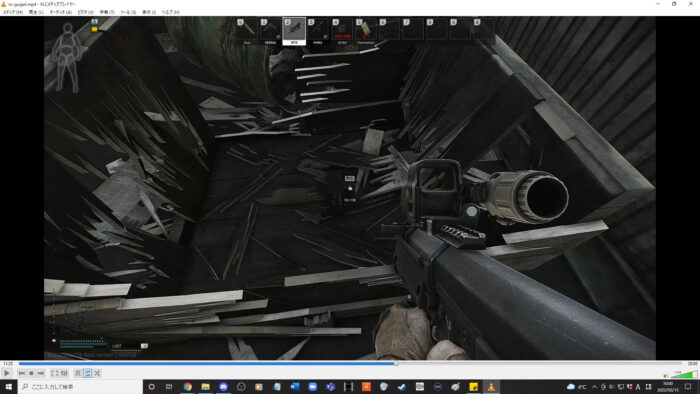Expand the hidden system tray icons

pos(594,386)
